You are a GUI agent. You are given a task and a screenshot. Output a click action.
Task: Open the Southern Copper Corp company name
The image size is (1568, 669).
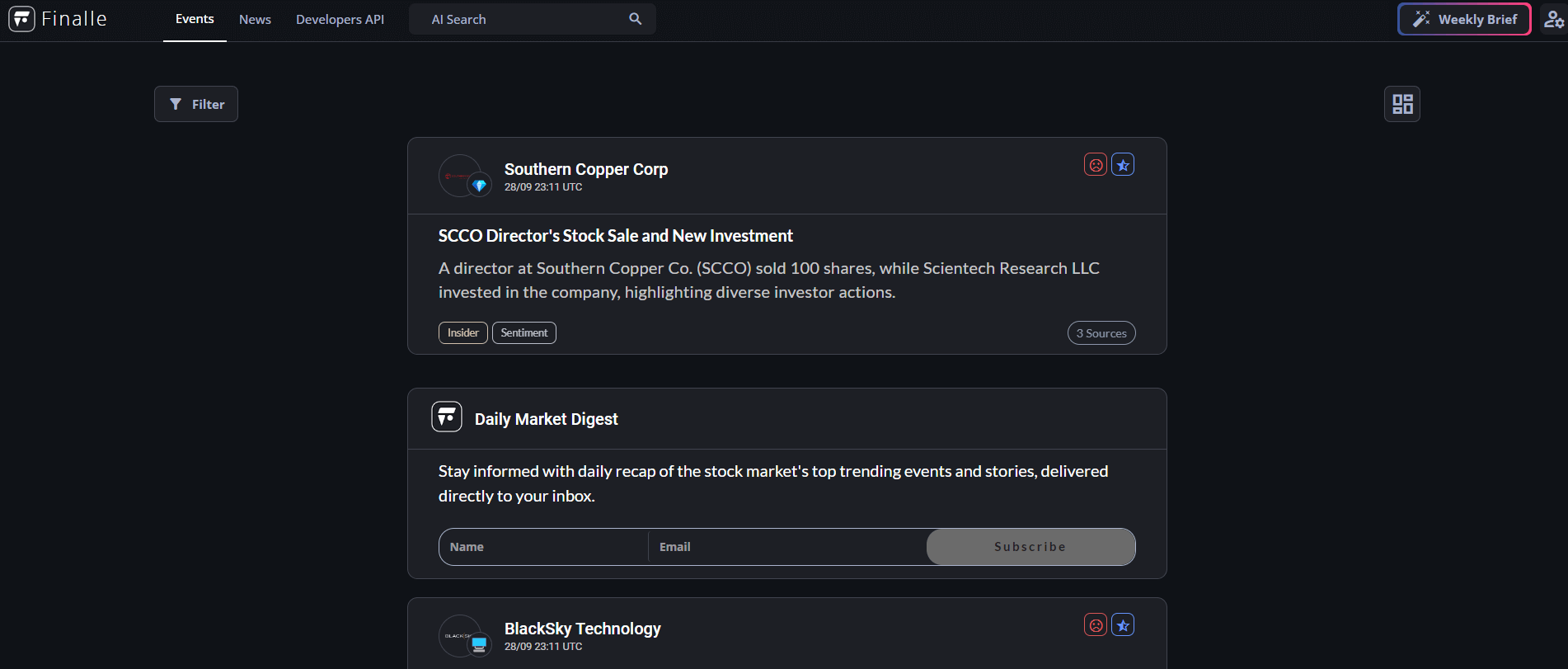click(586, 169)
